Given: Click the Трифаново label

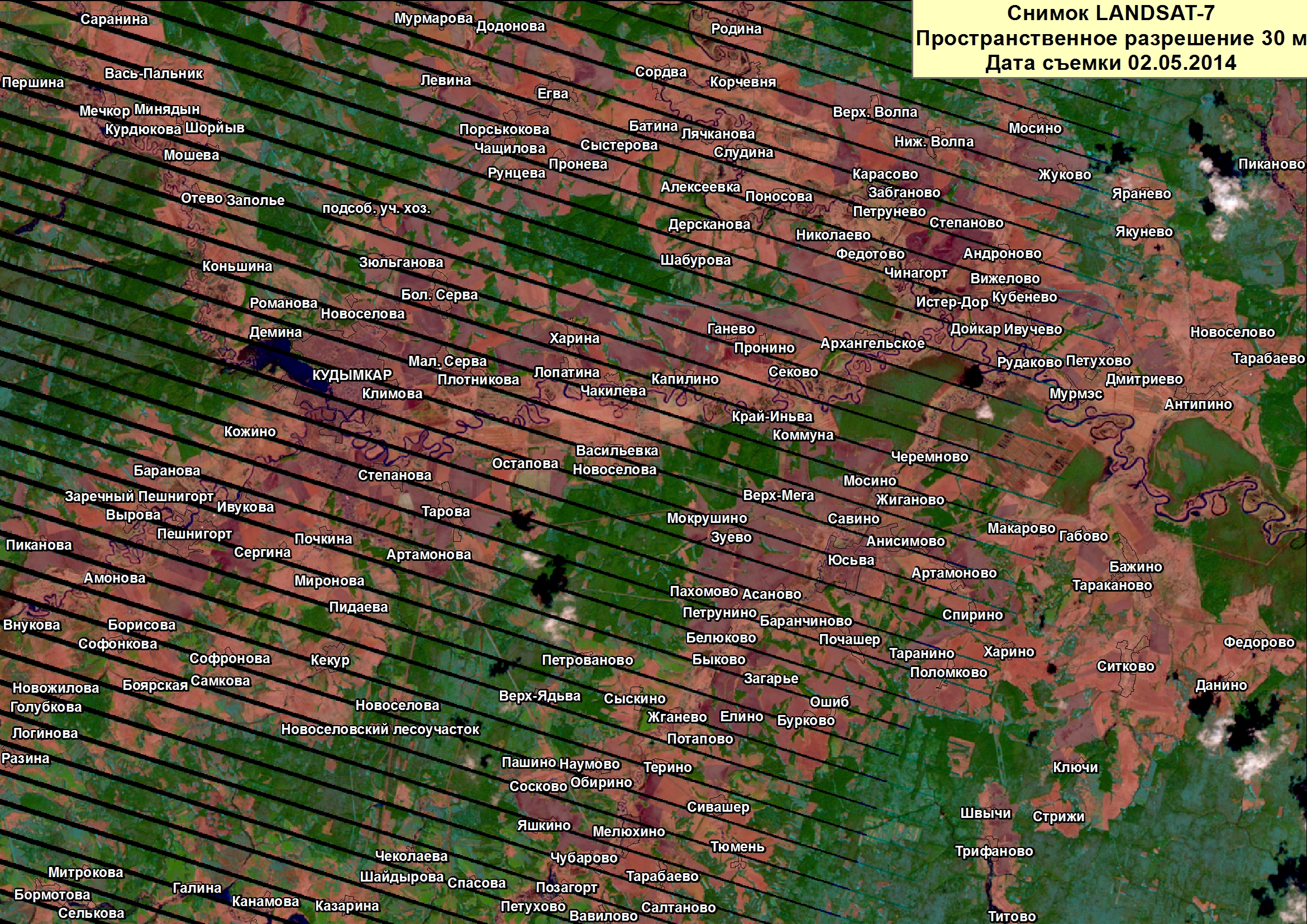Looking at the screenshot, I should pyautogui.click(x=994, y=852).
